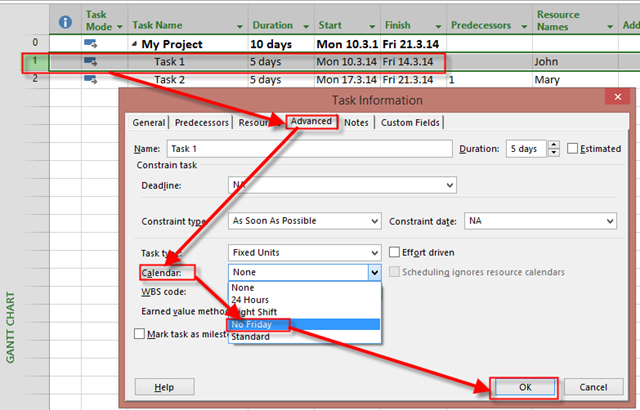Click the info icon column header
The image size is (640, 410).
click(66, 20)
